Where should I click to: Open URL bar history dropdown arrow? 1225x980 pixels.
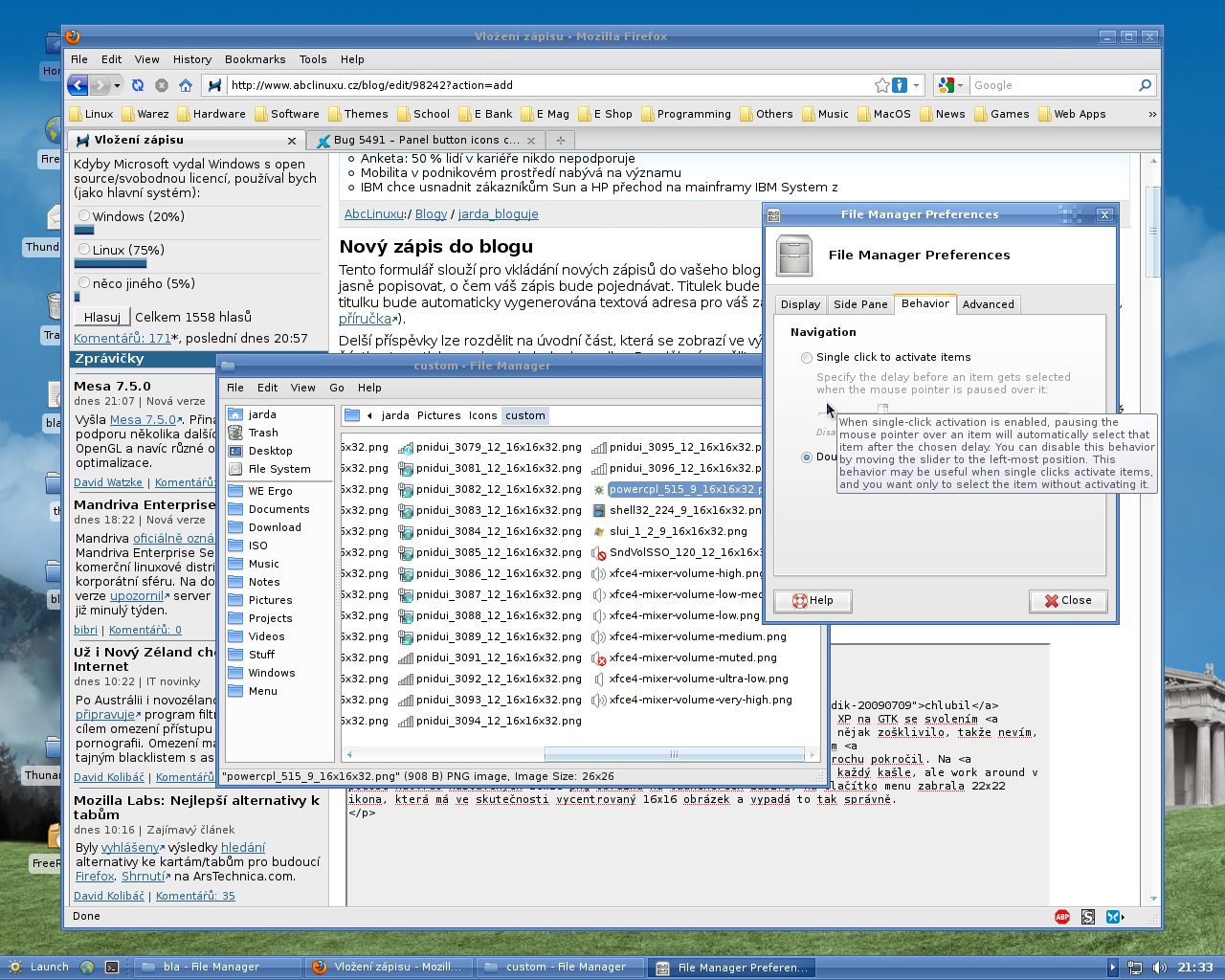(916, 85)
